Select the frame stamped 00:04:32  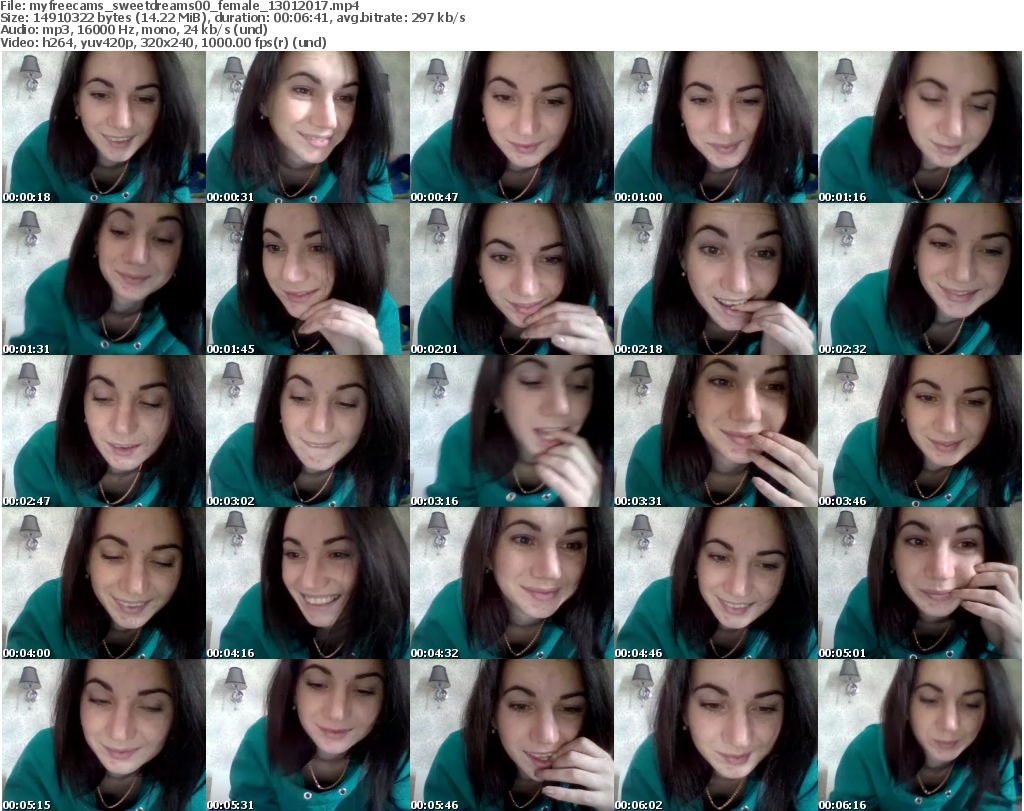pos(512,584)
